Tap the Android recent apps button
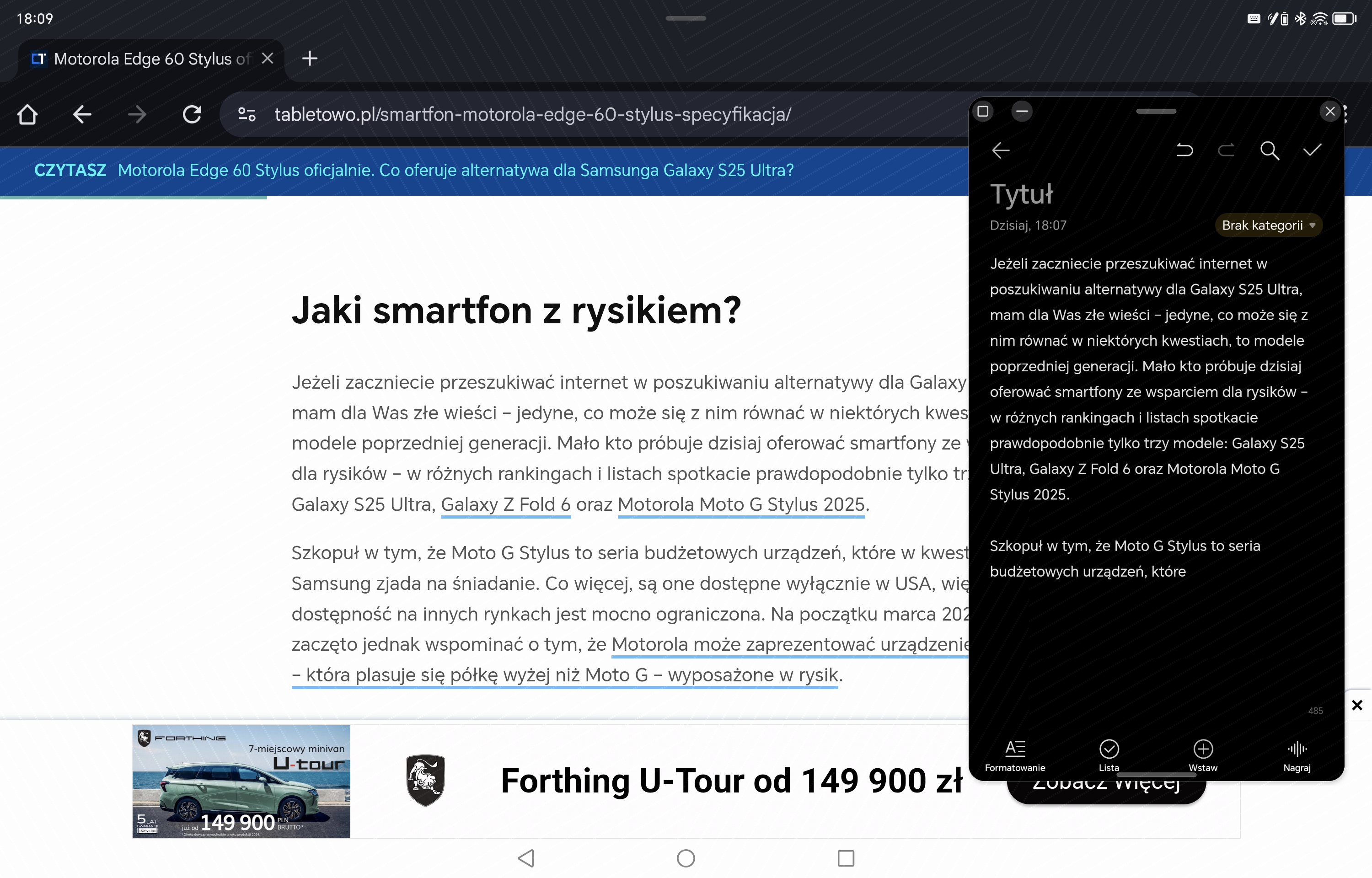Screen dimensions: 1372x878 (x=846, y=858)
